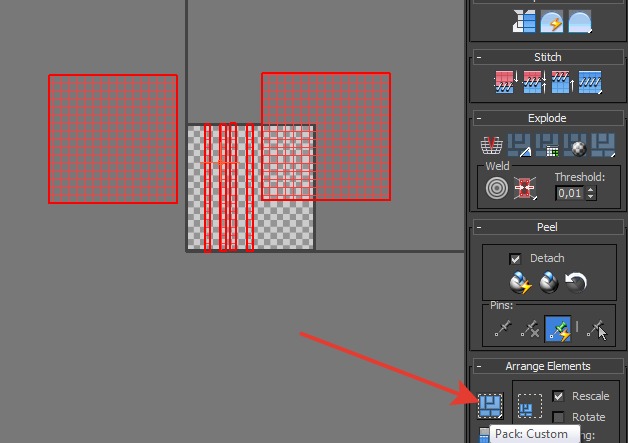Click the first icon in Explode row
This screenshot has width=628, height=443.
click(x=490, y=146)
